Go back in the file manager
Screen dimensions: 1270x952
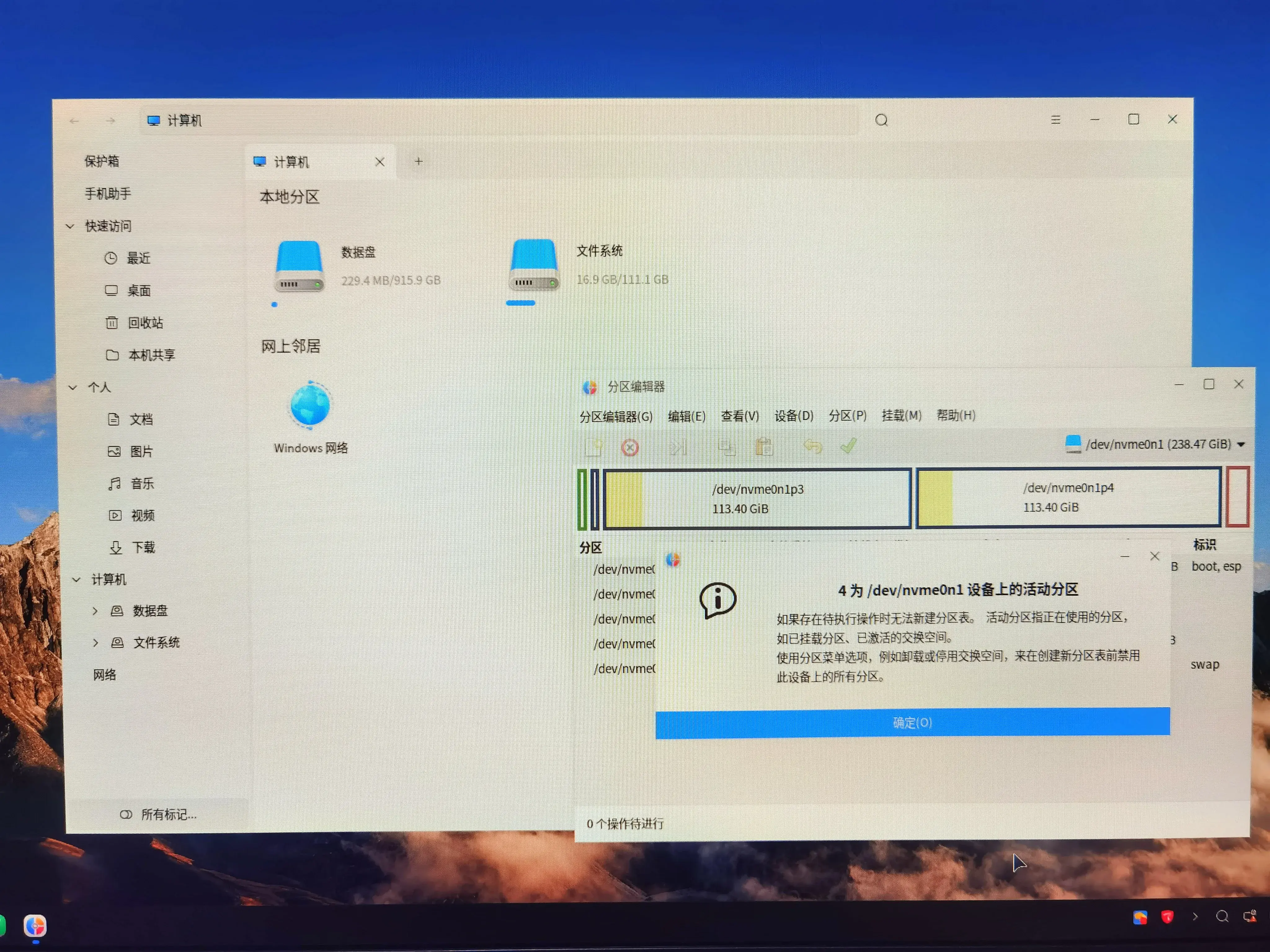(x=74, y=121)
